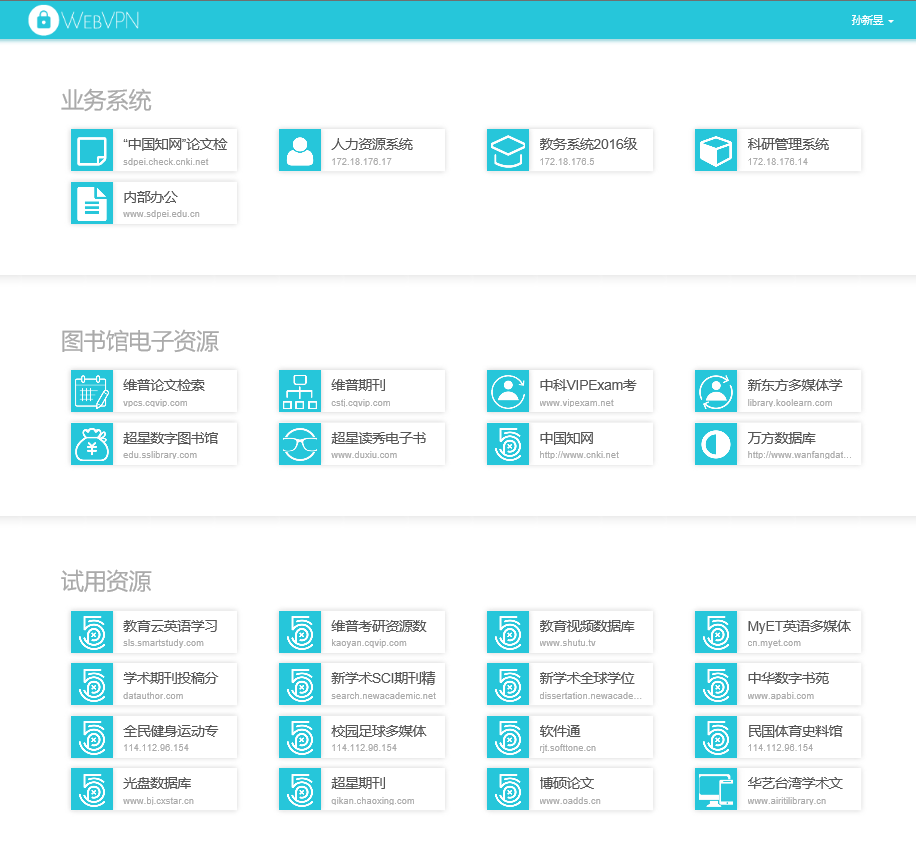
Task: Click the 业务系统 section heading
Action: [106, 101]
